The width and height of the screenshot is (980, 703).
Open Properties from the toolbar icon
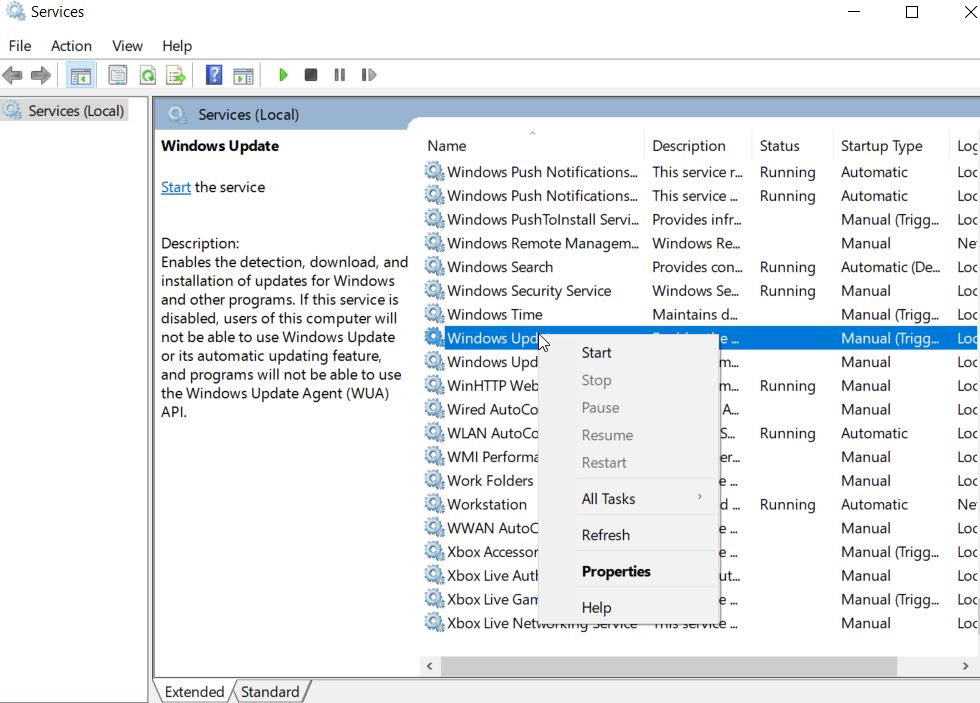(118, 76)
